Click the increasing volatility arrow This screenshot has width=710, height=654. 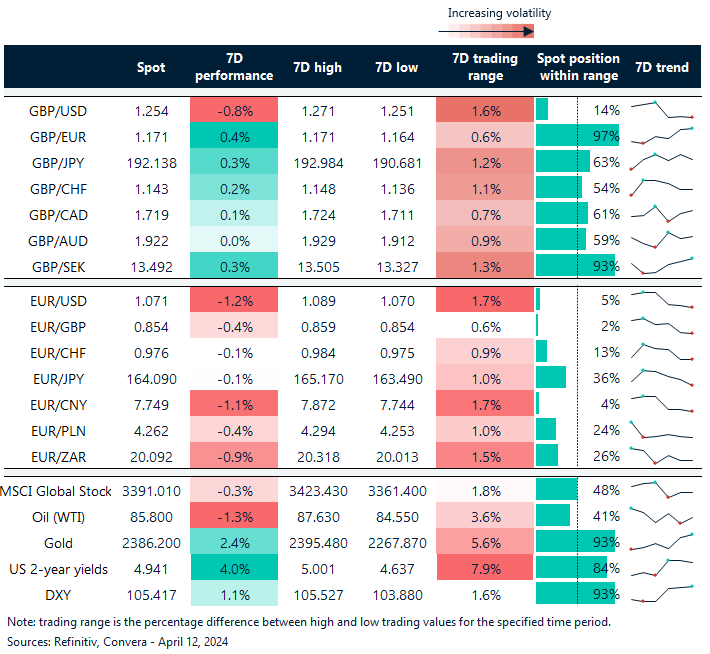click(x=498, y=32)
